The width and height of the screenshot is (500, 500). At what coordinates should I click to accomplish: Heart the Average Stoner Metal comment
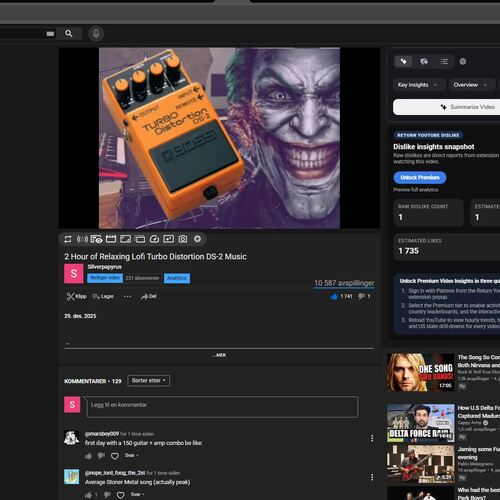(121, 495)
